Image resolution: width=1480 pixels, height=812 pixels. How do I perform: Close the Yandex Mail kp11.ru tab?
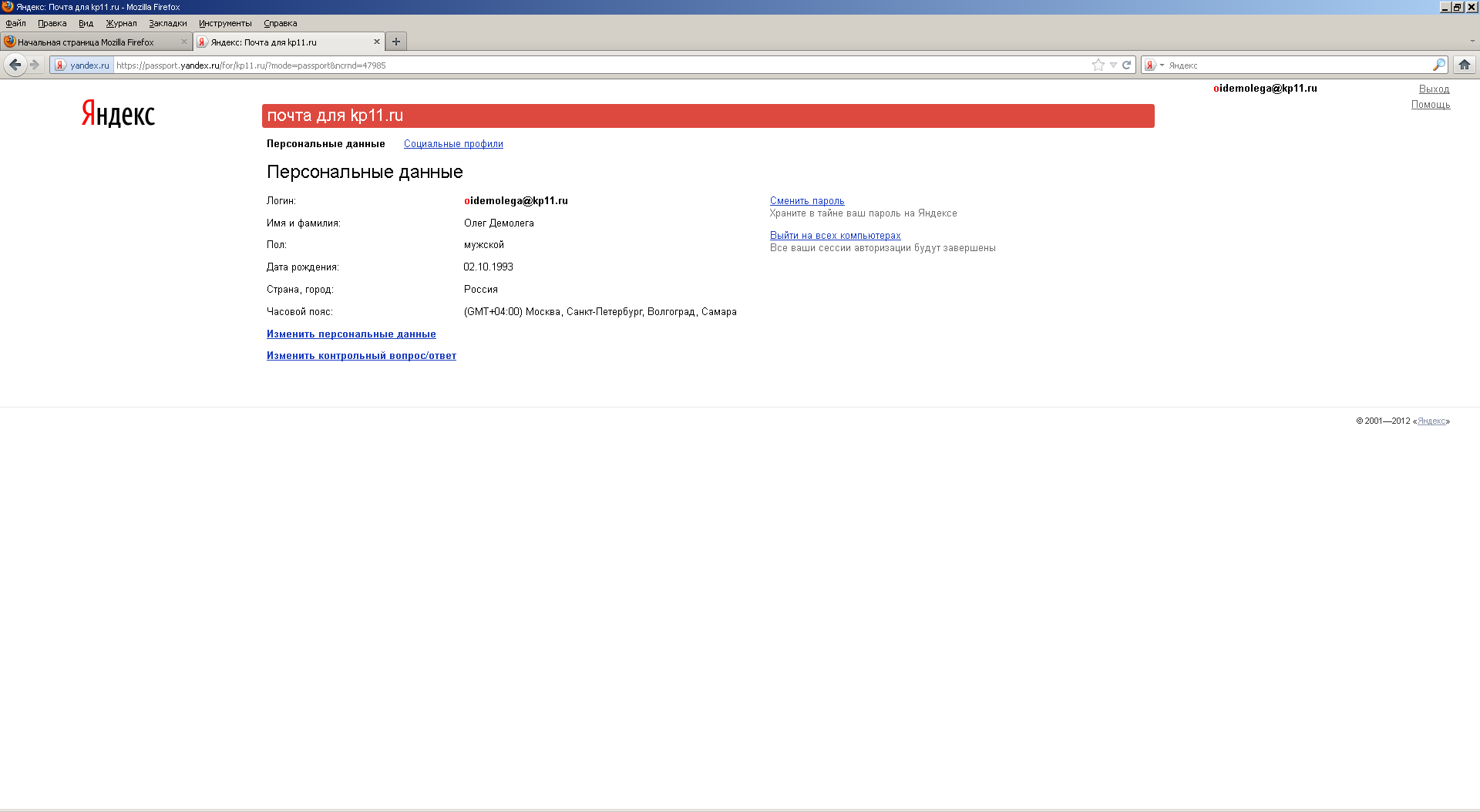tap(377, 42)
